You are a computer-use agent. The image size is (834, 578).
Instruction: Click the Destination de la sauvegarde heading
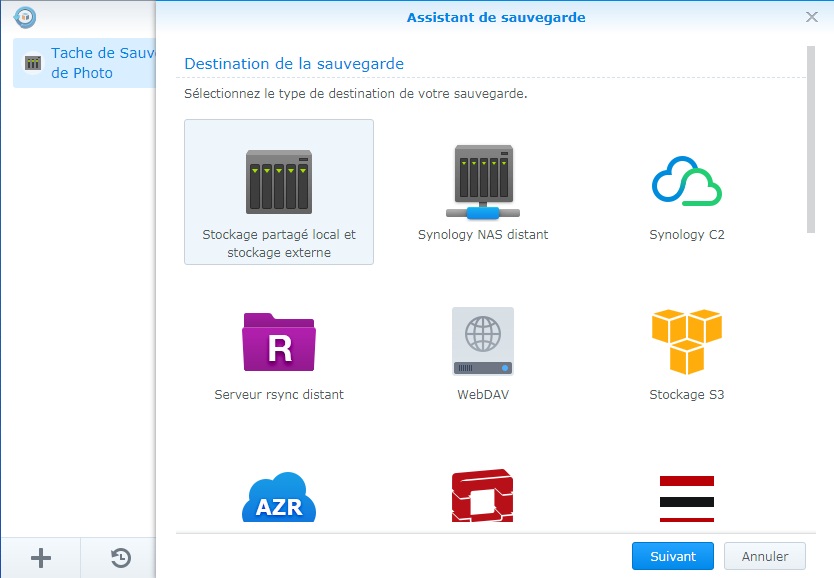click(294, 64)
